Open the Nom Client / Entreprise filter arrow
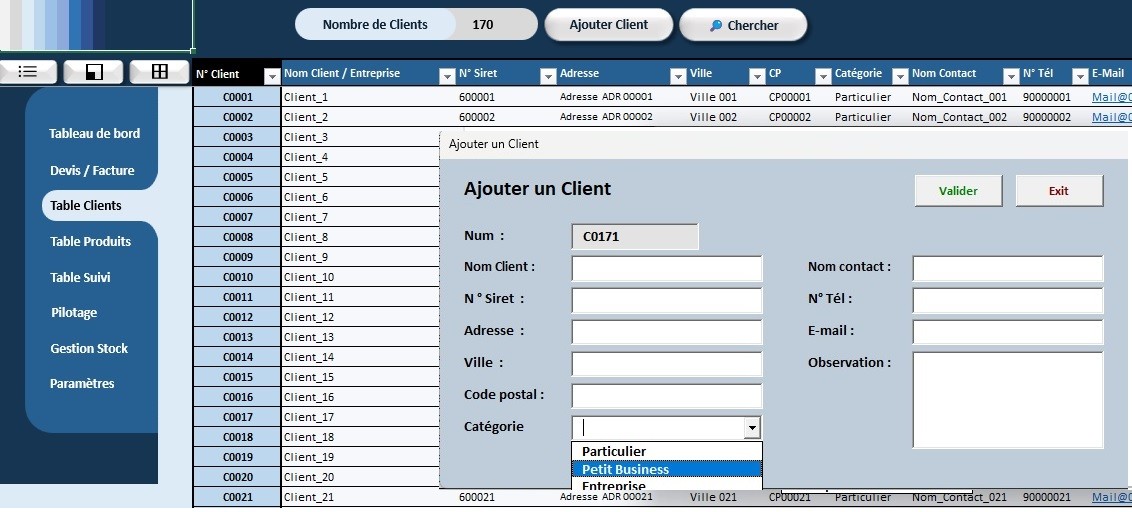The image size is (1132, 512). [446, 76]
